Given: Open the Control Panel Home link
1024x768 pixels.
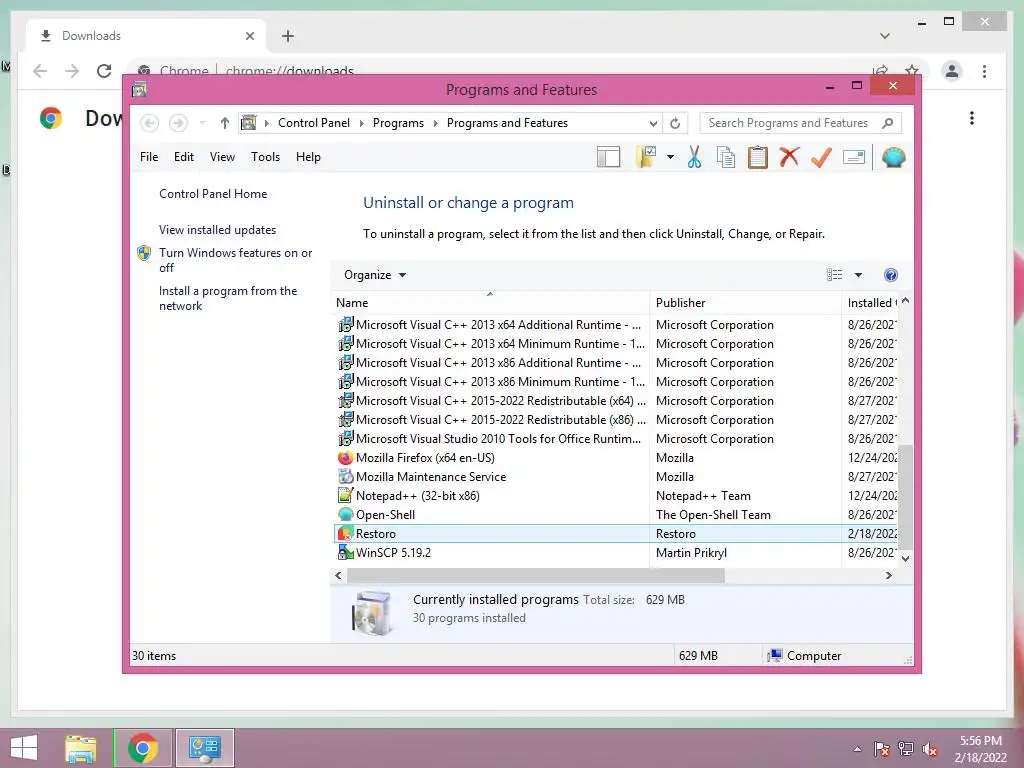Looking at the screenshot, I should pyautogui.click(x=213, y=194).
